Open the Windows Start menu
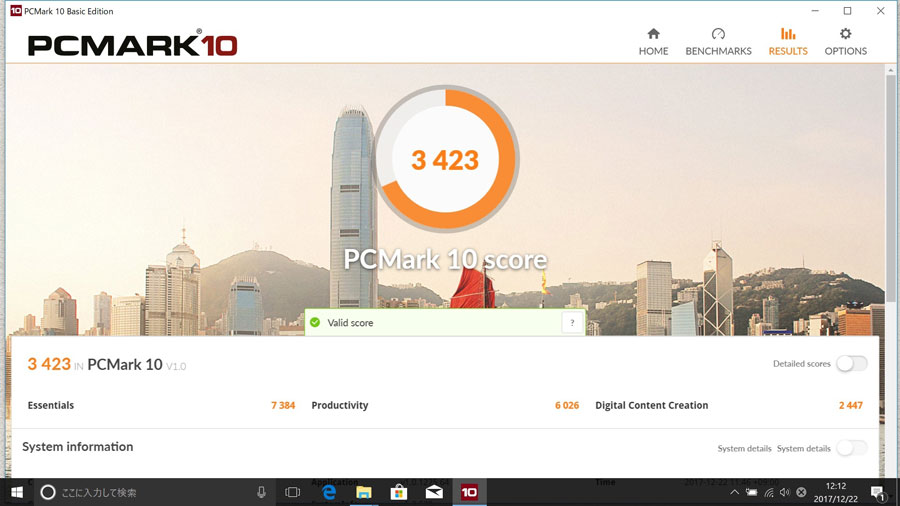 [x=17, y=492]
